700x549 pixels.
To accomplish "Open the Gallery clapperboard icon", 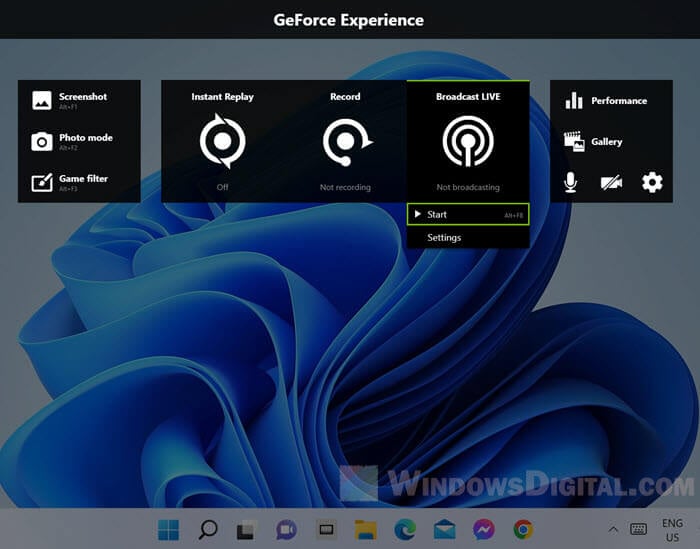I will click(574, 141).
